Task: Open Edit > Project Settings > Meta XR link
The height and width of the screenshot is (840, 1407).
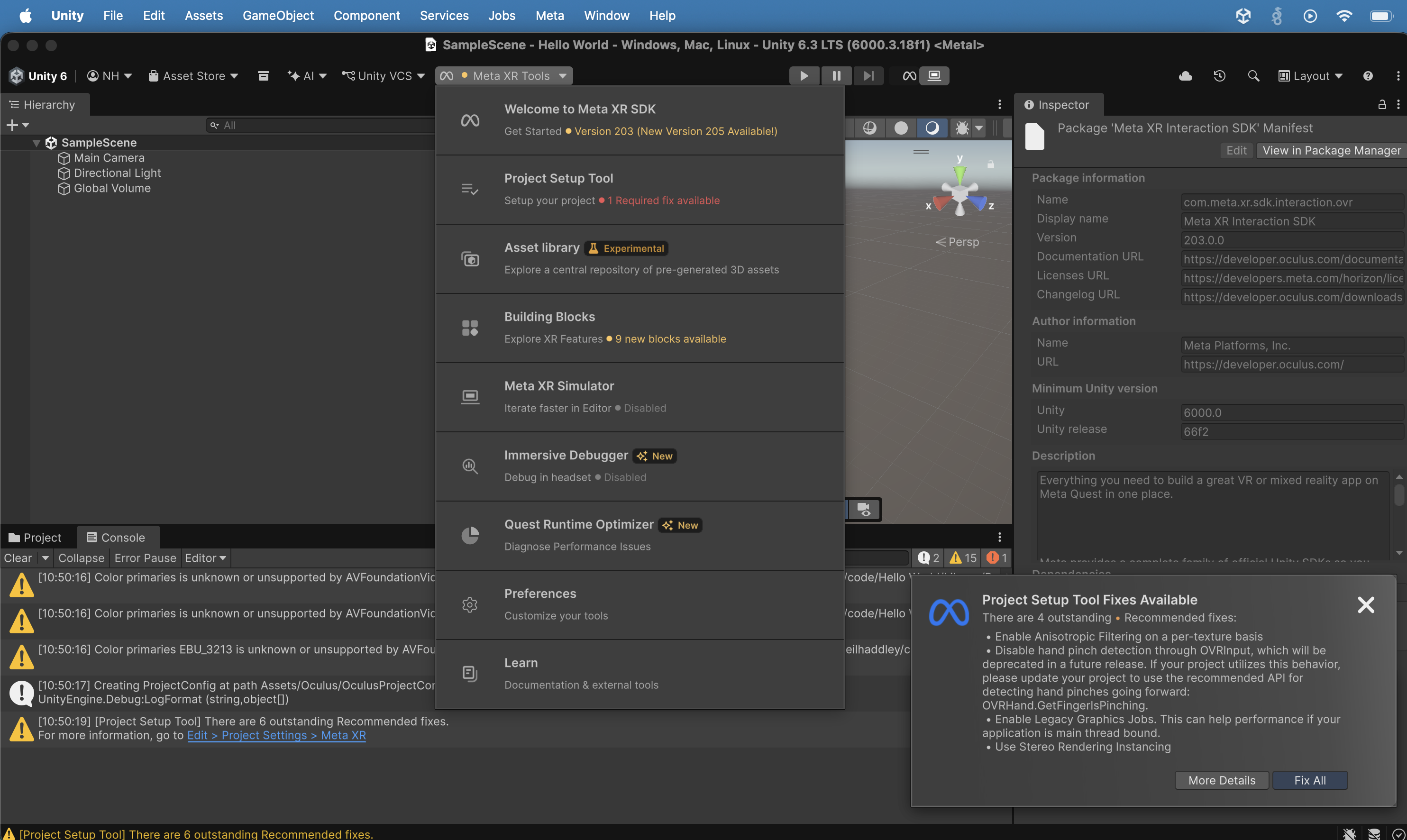Action: 277,735
